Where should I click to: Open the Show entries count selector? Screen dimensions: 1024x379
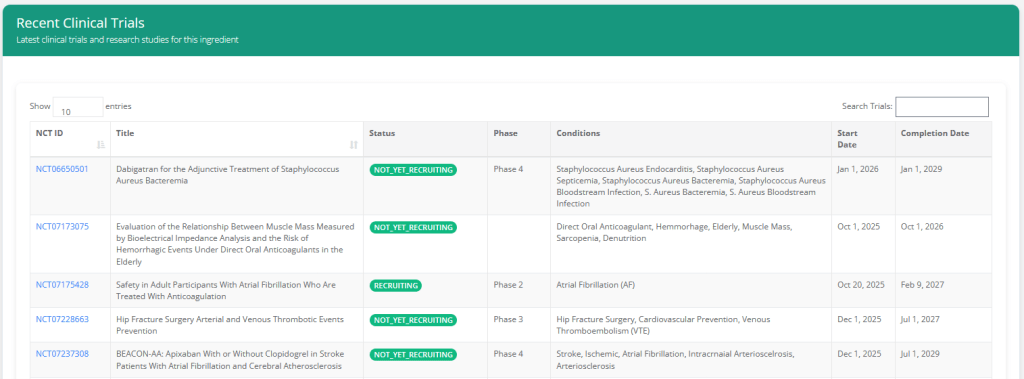pyautogui.click(x=78, y=107)
